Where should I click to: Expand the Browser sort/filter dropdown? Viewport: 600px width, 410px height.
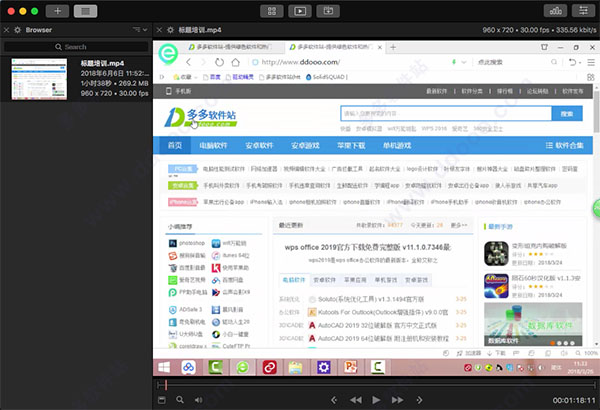click(140, 29)
